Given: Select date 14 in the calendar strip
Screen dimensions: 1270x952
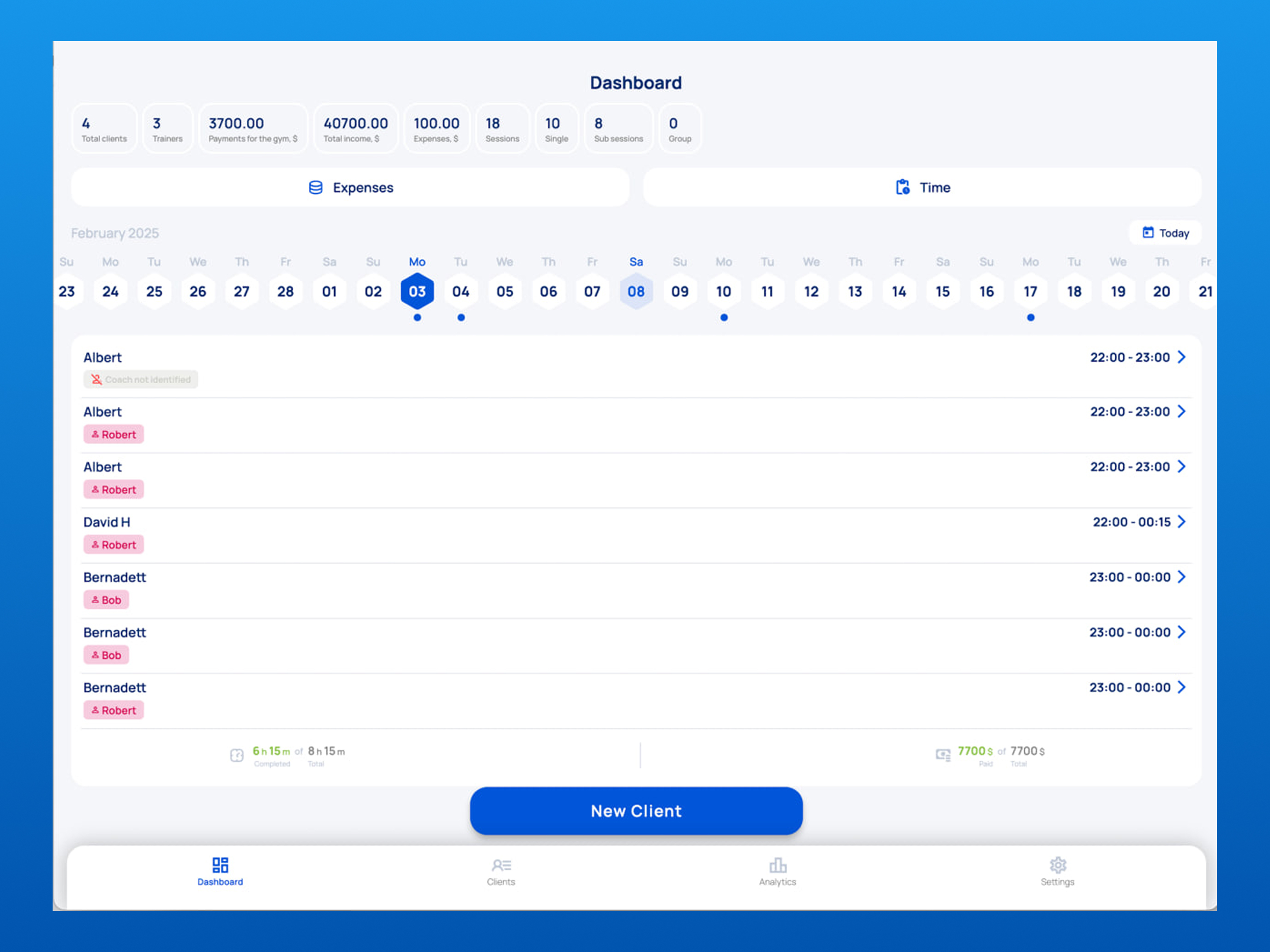Looking at the screenshot, I should click(x=899, y=292).
